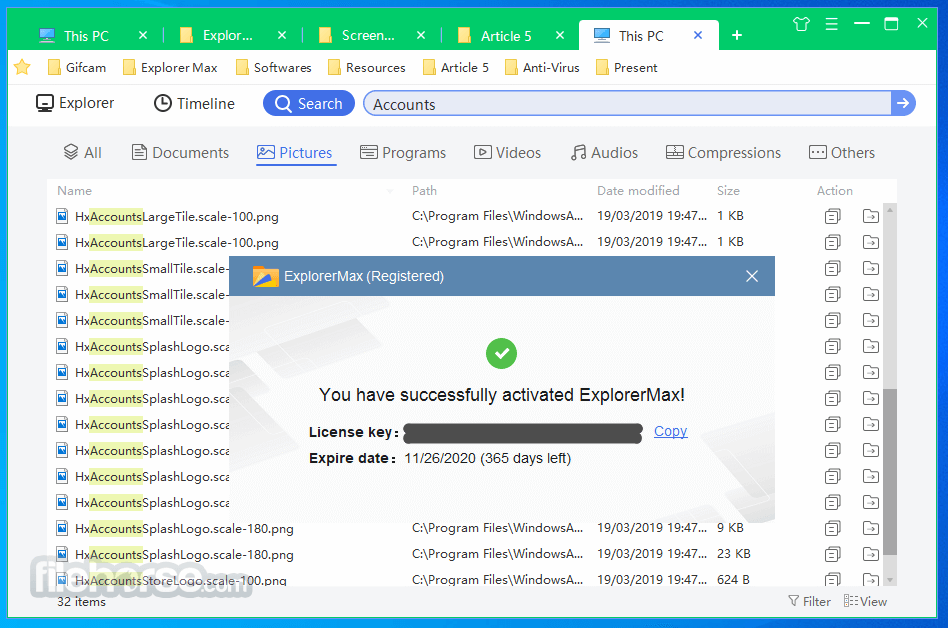Open location icon for the 23 KB row
948x628 pixels.
pyautogui.click(x=871, y=554)
